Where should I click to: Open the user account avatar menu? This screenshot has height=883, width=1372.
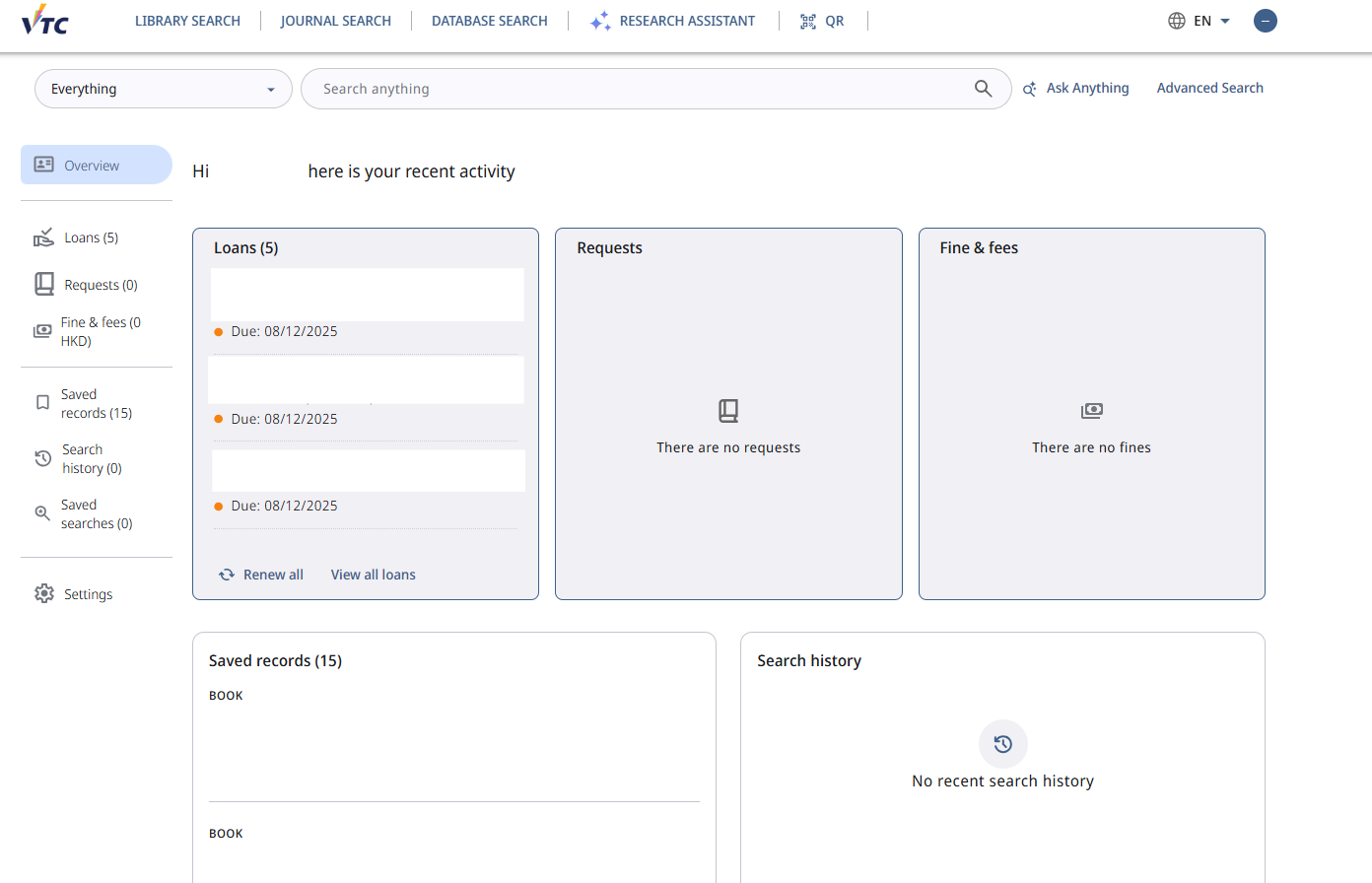tap(1265, 21)
